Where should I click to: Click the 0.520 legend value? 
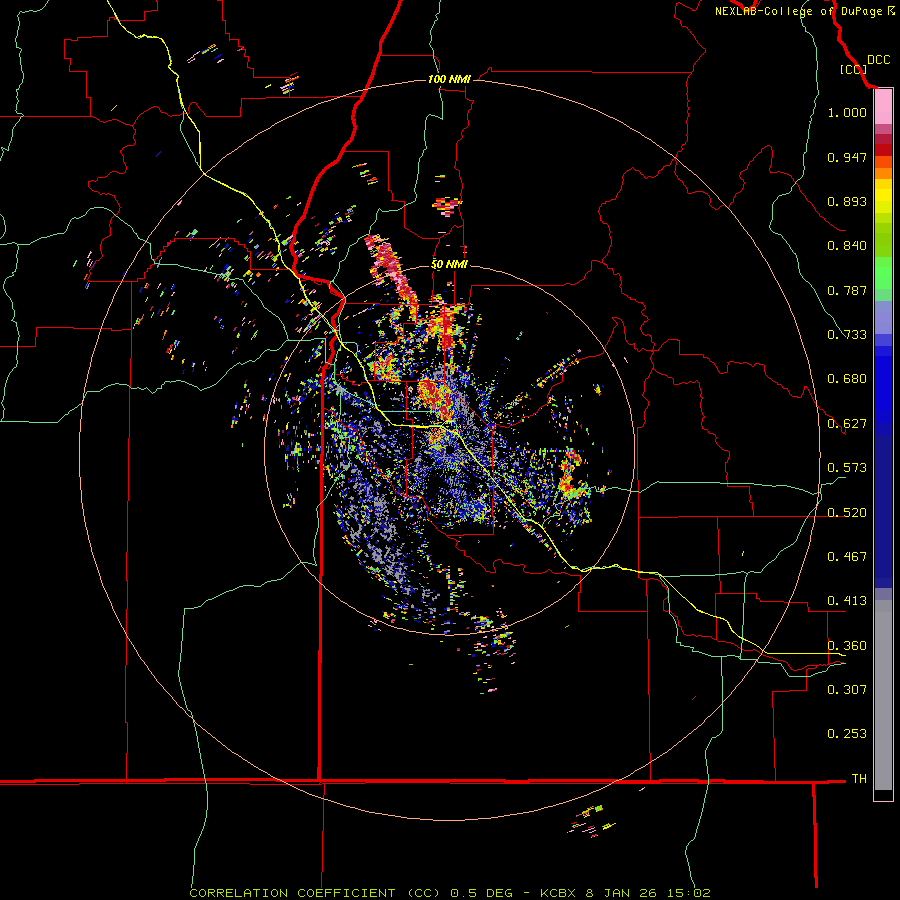[847, 513]
